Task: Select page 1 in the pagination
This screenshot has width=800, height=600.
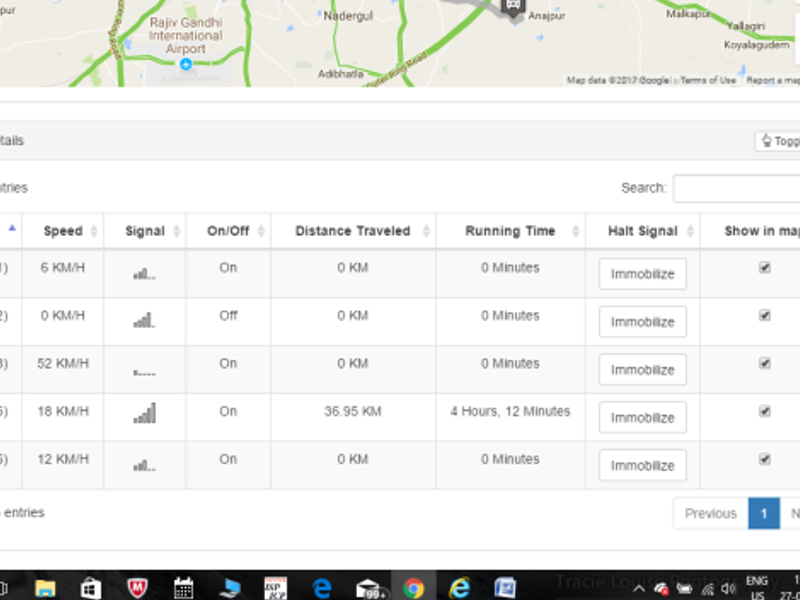Action: (764, 513)
